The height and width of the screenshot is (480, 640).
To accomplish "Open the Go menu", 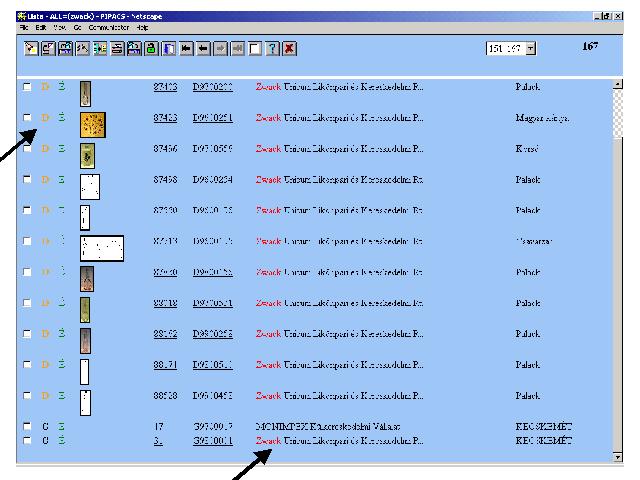I will coord(78,27).
